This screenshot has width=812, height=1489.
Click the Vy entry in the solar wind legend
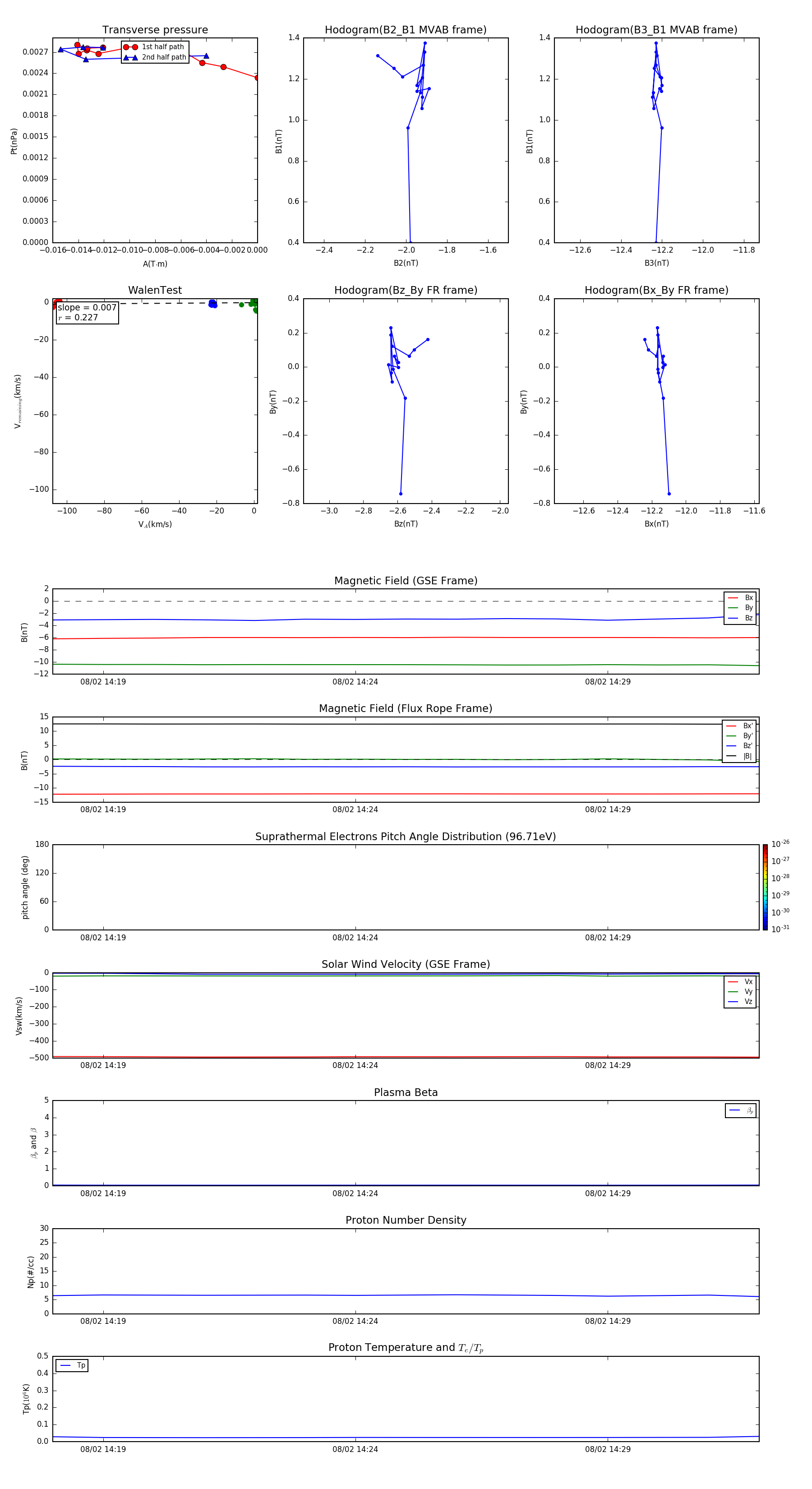[x=740, y=991]
